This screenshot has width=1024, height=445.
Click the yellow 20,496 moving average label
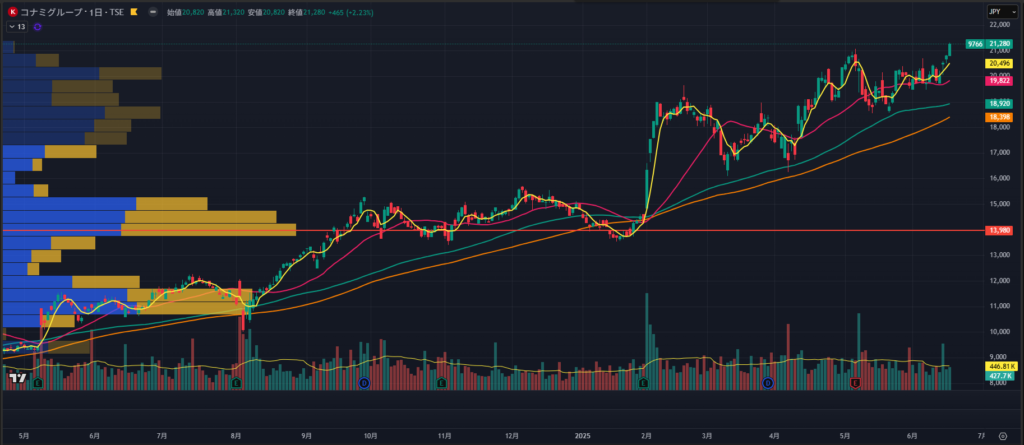[999, 63]
